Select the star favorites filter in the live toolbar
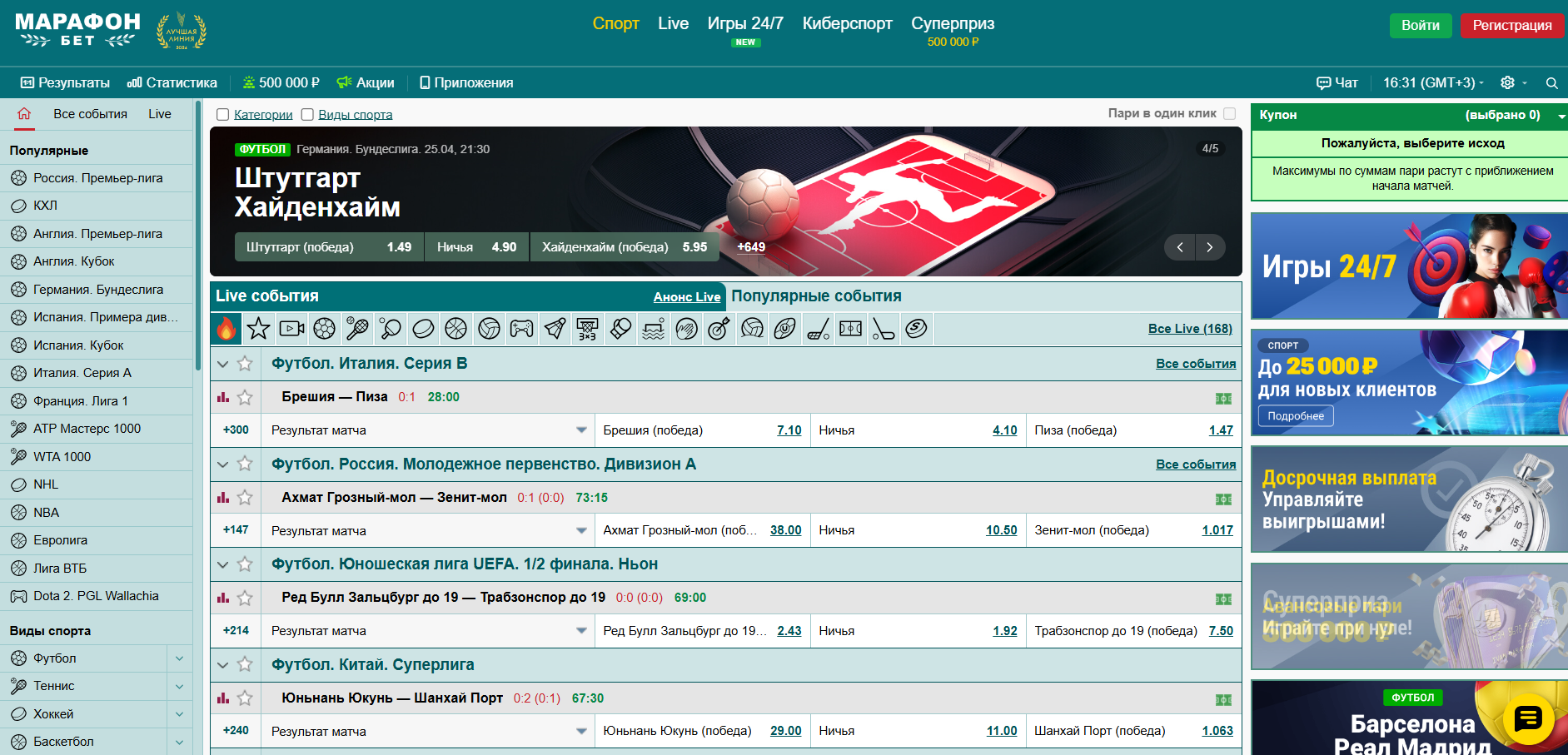 (258, 329)
